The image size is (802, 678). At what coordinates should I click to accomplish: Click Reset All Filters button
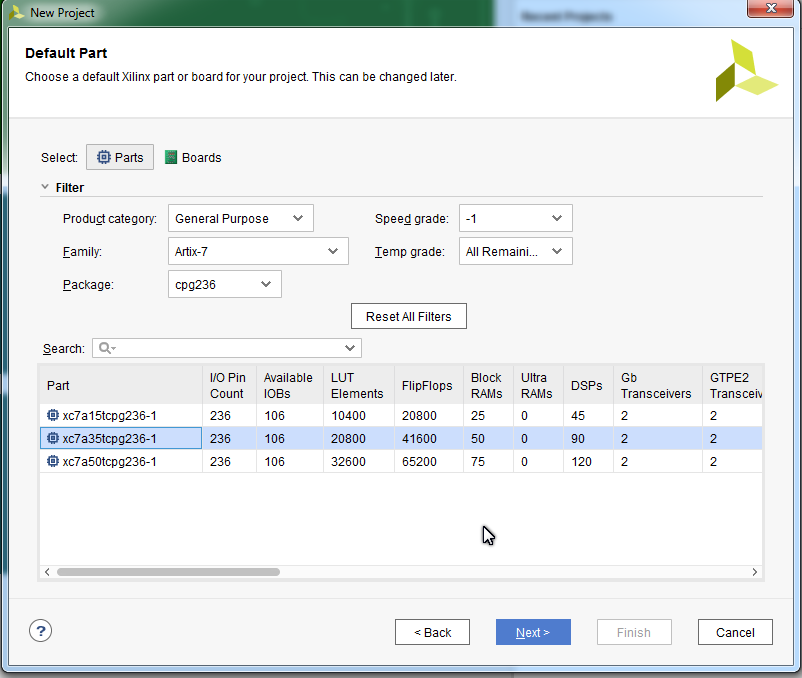pos(409,317)
